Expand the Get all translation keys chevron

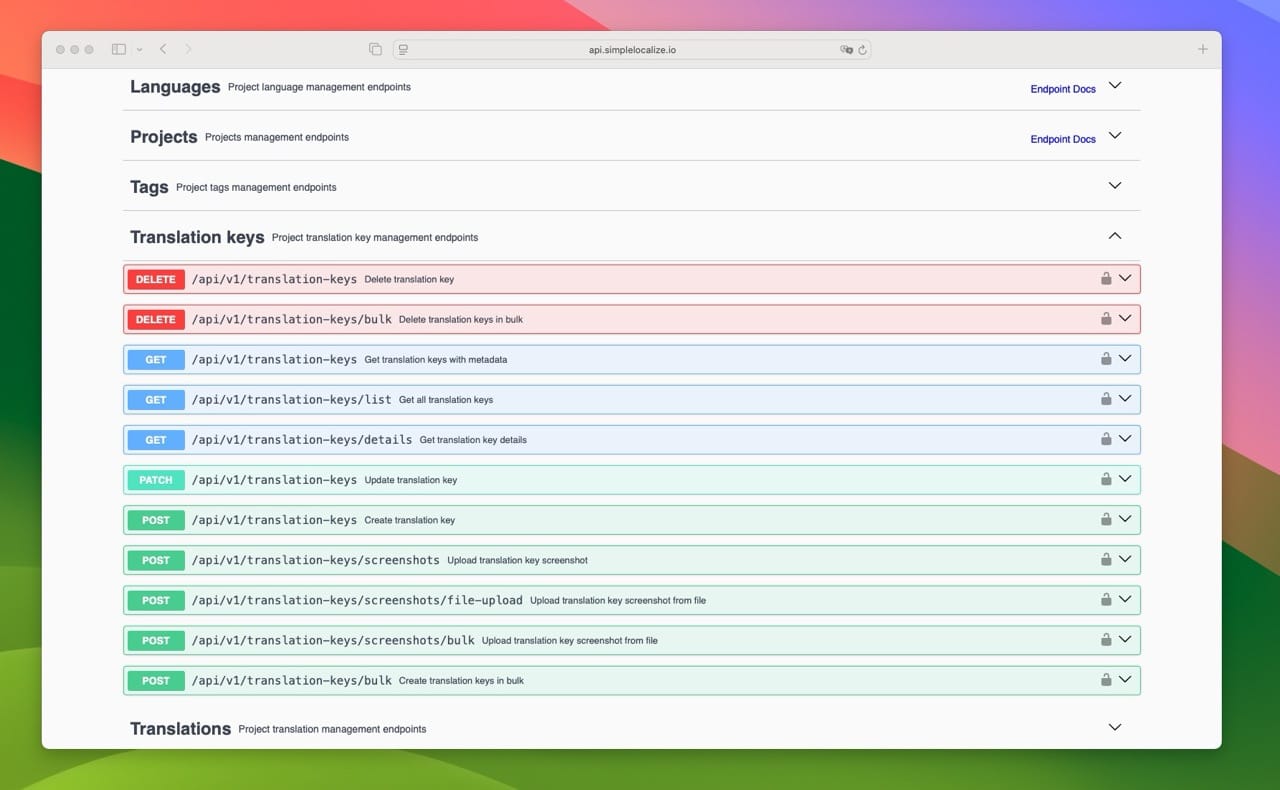coord(1125,399)
